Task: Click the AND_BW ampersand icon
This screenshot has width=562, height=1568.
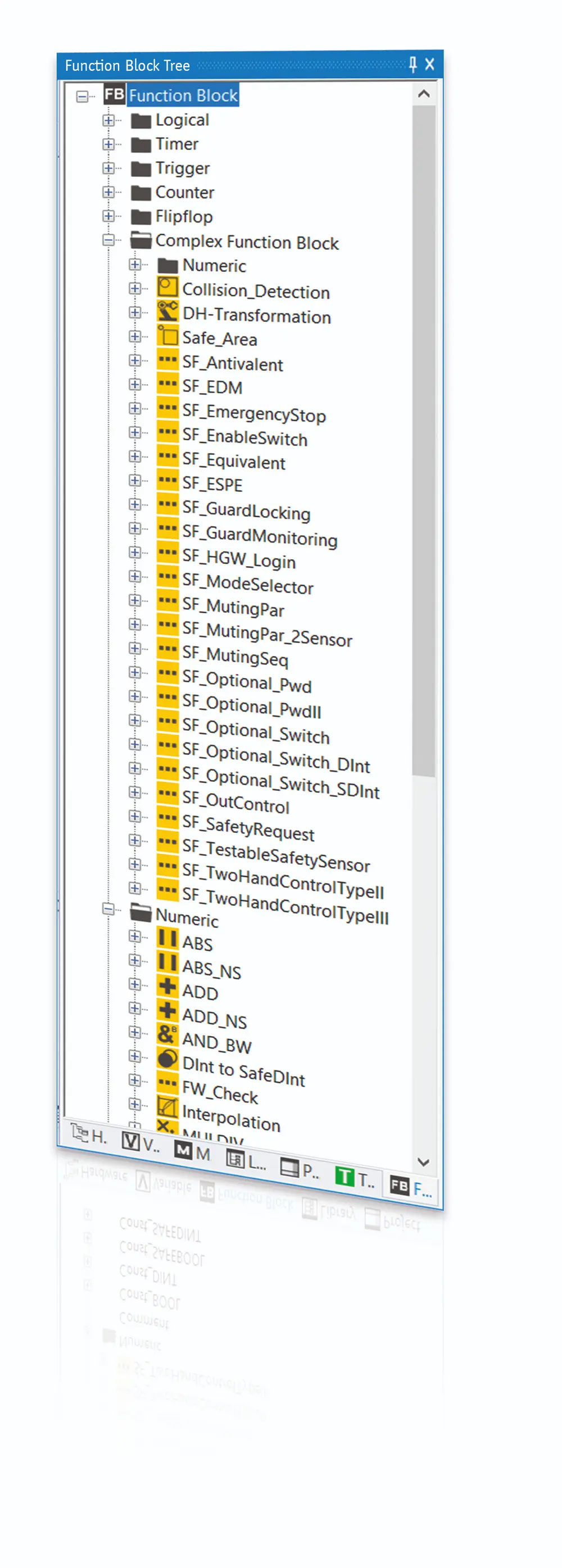Action: click(167, 1034)
